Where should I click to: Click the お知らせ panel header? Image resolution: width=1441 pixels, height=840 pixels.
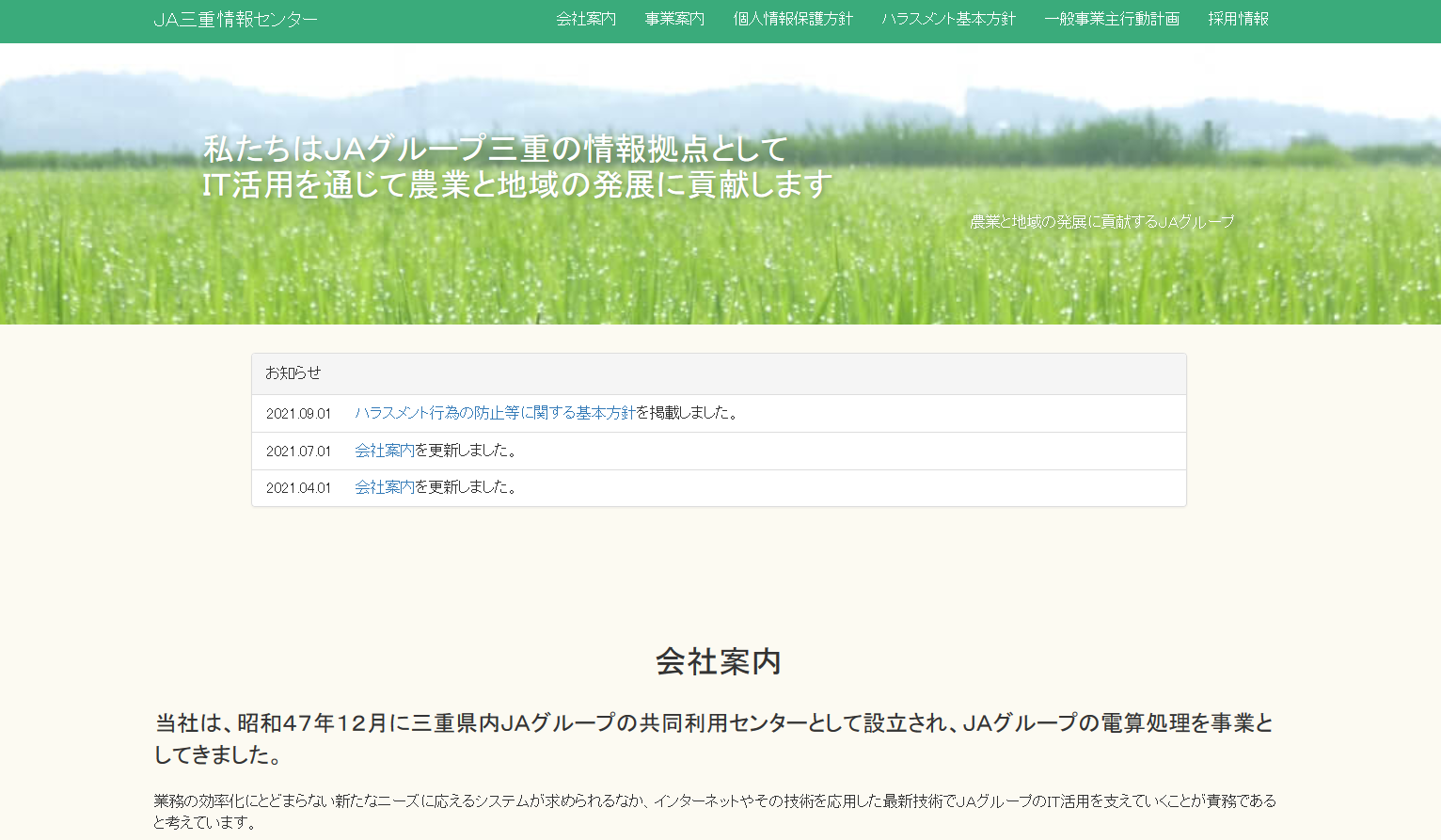292,373
